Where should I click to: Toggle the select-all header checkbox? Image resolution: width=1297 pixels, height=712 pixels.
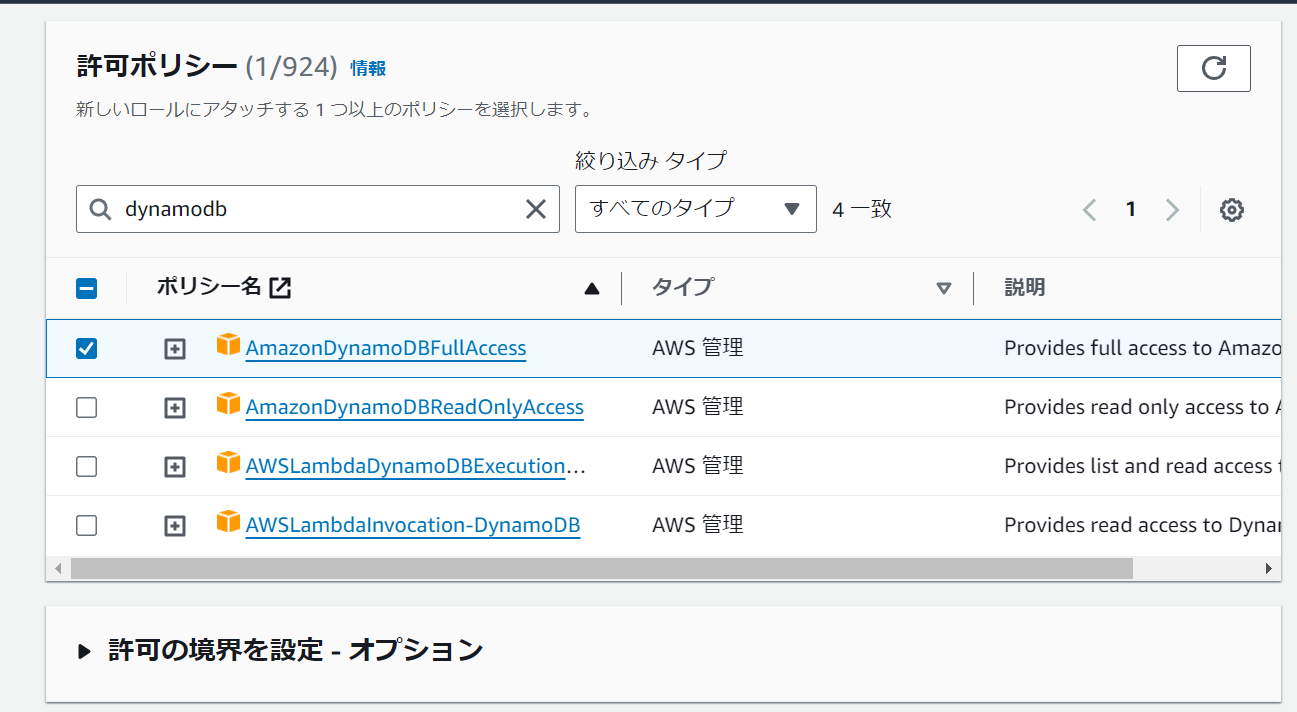[87, 288]
